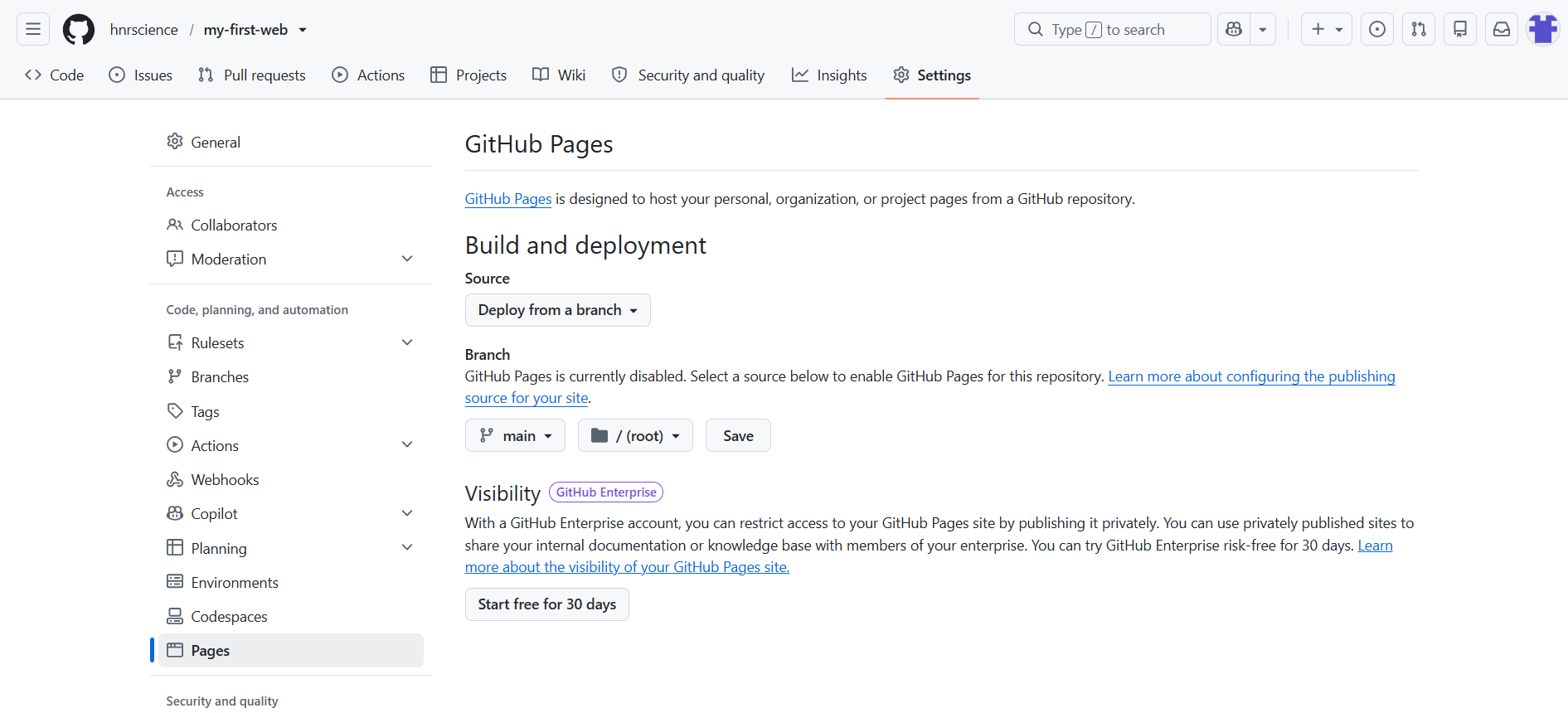Open the Copilot dropdown arrow in header
Viewport: 1568px width, 713px height.
tap(1263, 29)
